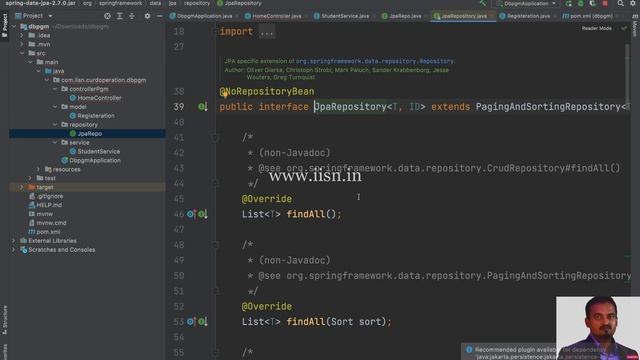Screen dimensions: 640x360
Task: Click springframework breadcrumb in navigation bar
Action: (x=120, y=3)
